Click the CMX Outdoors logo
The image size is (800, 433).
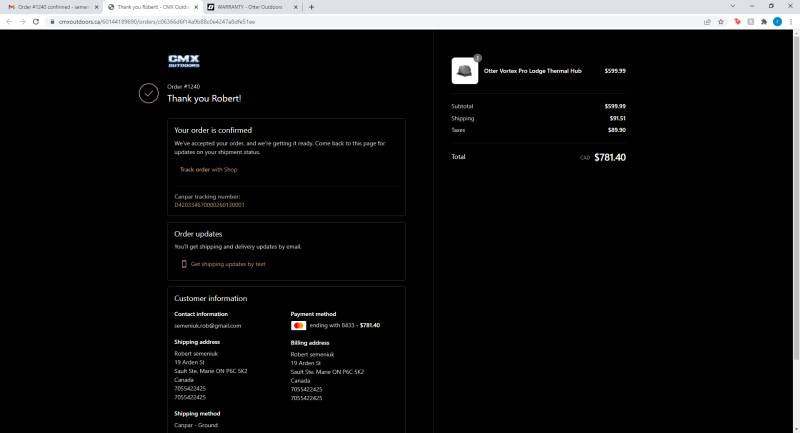point(184,61)
